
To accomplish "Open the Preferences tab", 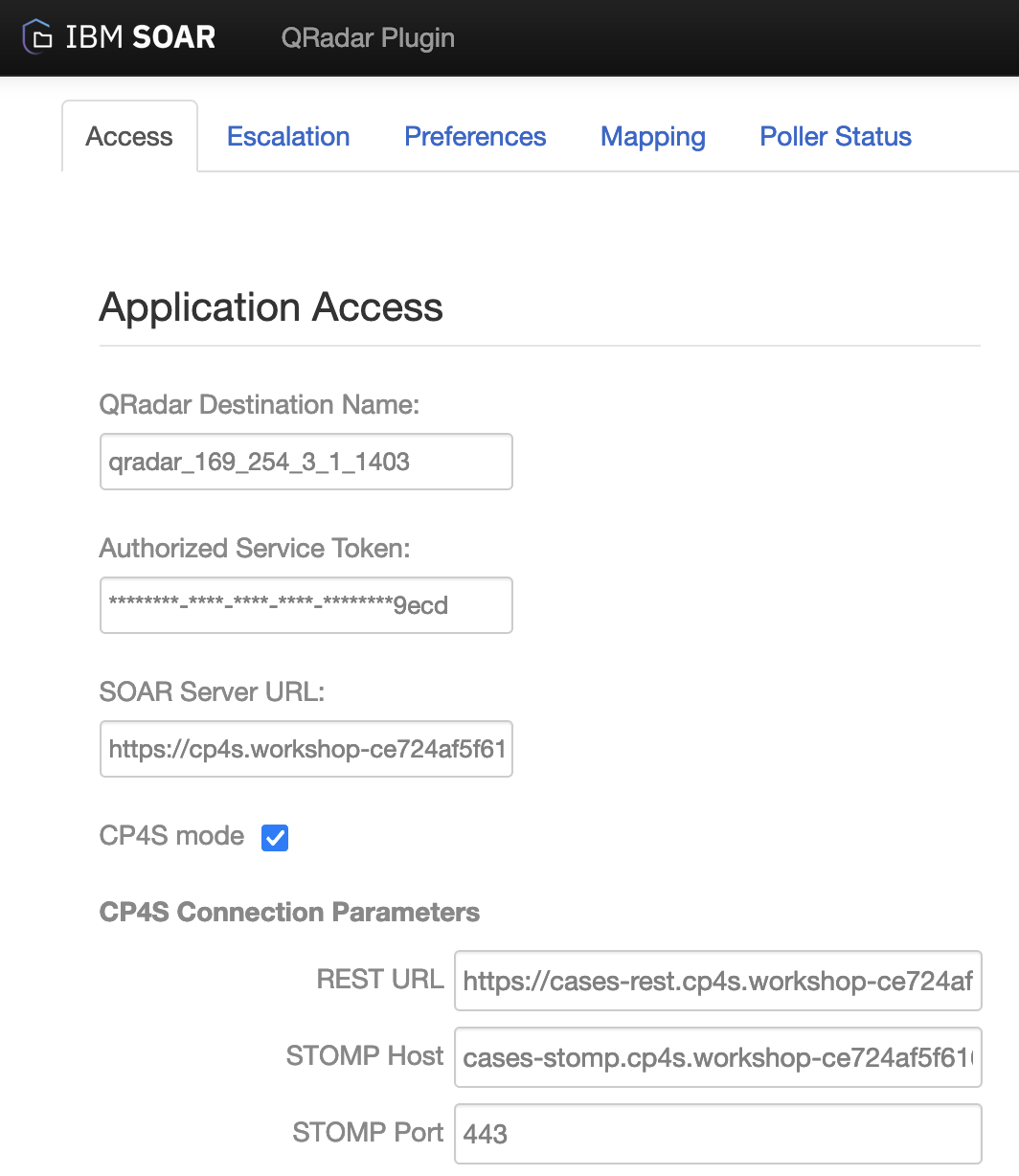I will (x=475, y=136).
